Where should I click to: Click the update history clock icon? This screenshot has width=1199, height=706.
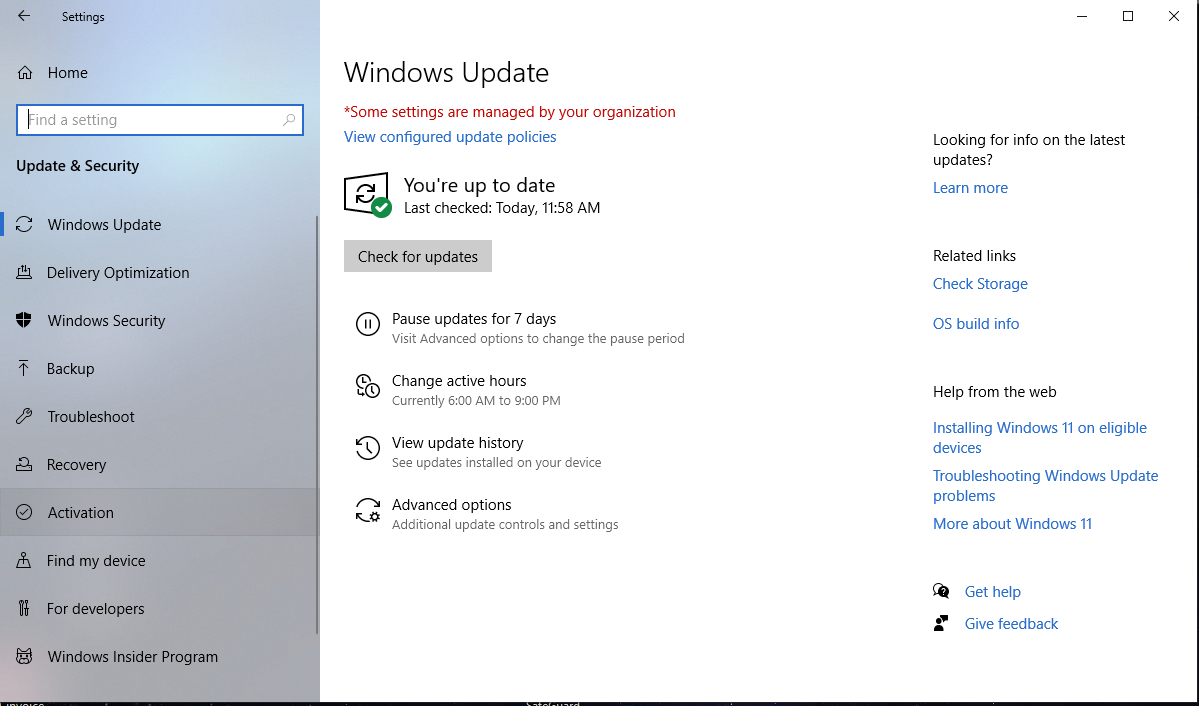point(368,448)
